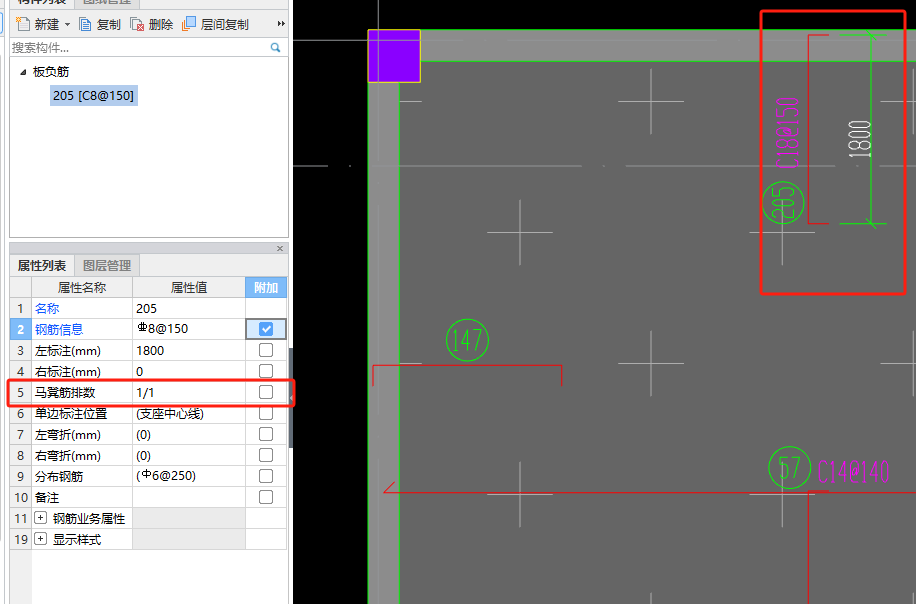
Task: Check the 分布钢筋 附加 checkbox
Action: (266, 476)
